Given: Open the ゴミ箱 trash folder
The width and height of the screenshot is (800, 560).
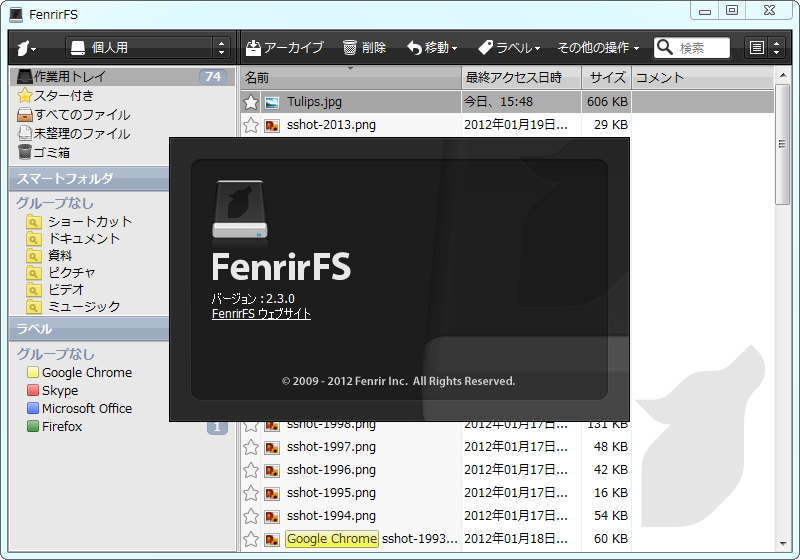Looking at the screenshot, I should tap(43, 152).
